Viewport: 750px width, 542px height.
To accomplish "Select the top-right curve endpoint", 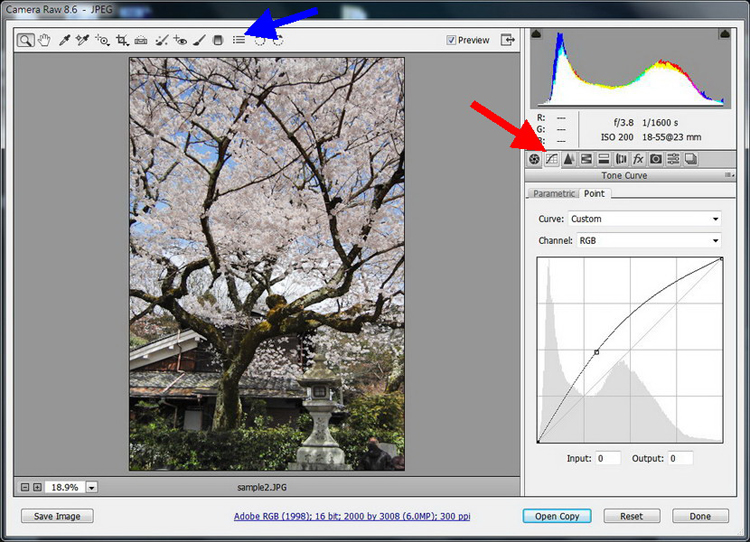I will [721, 259].
